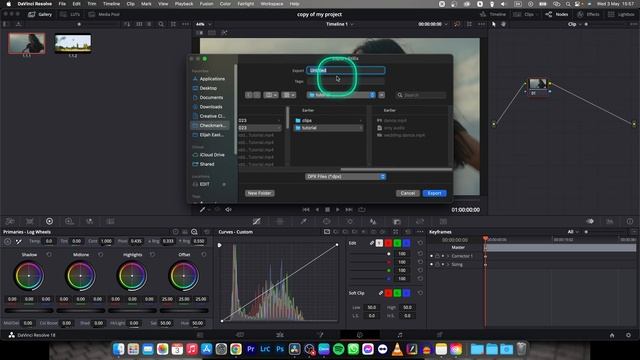
Task: Toggle the red channel in Curves Edit
Action: tap(388, 243)
